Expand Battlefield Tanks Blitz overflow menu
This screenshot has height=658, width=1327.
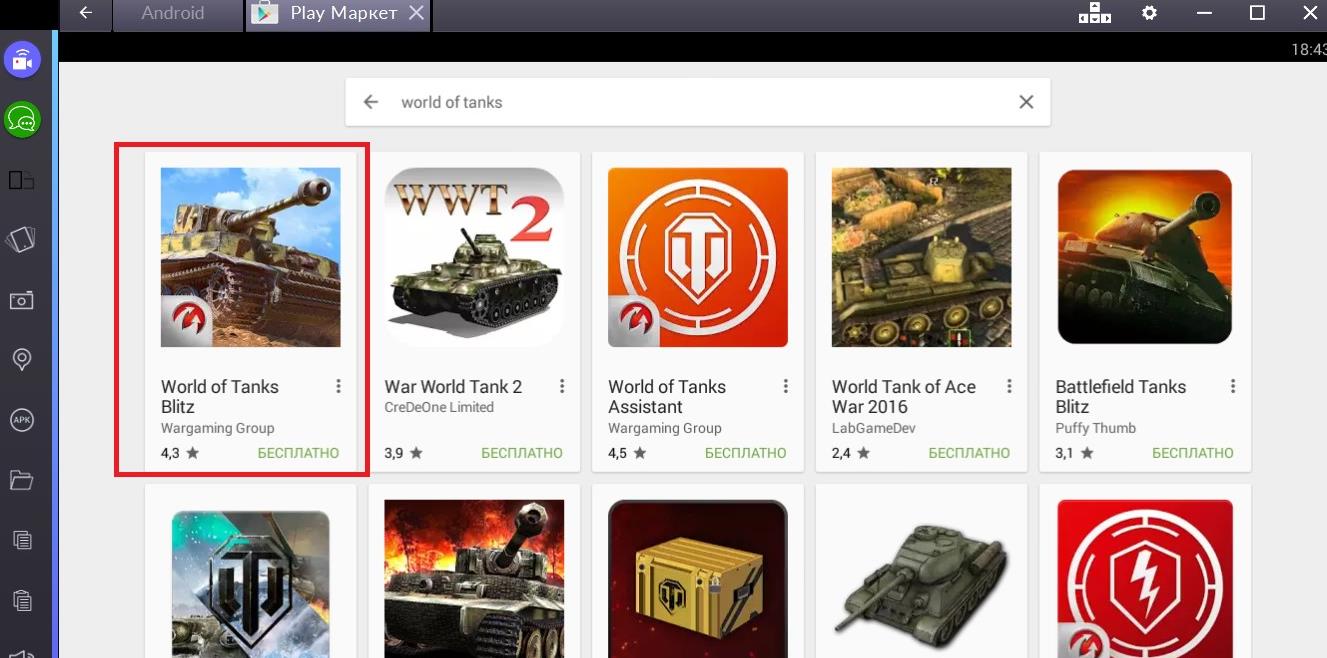1233,387
